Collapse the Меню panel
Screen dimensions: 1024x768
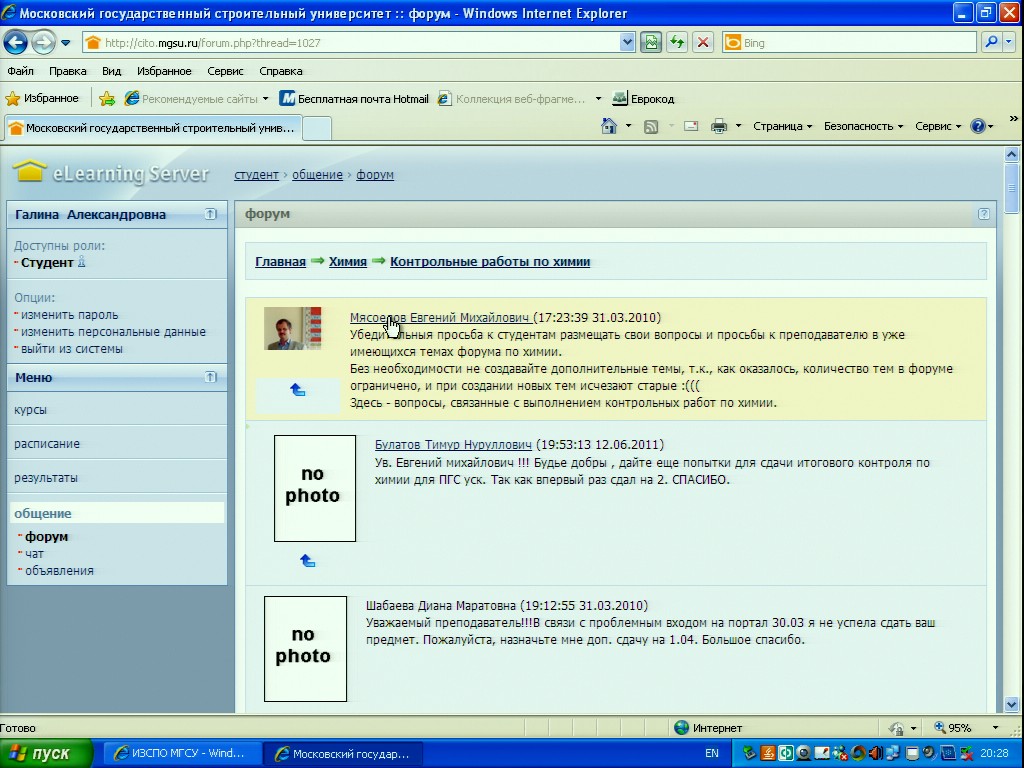pos(210,377)
